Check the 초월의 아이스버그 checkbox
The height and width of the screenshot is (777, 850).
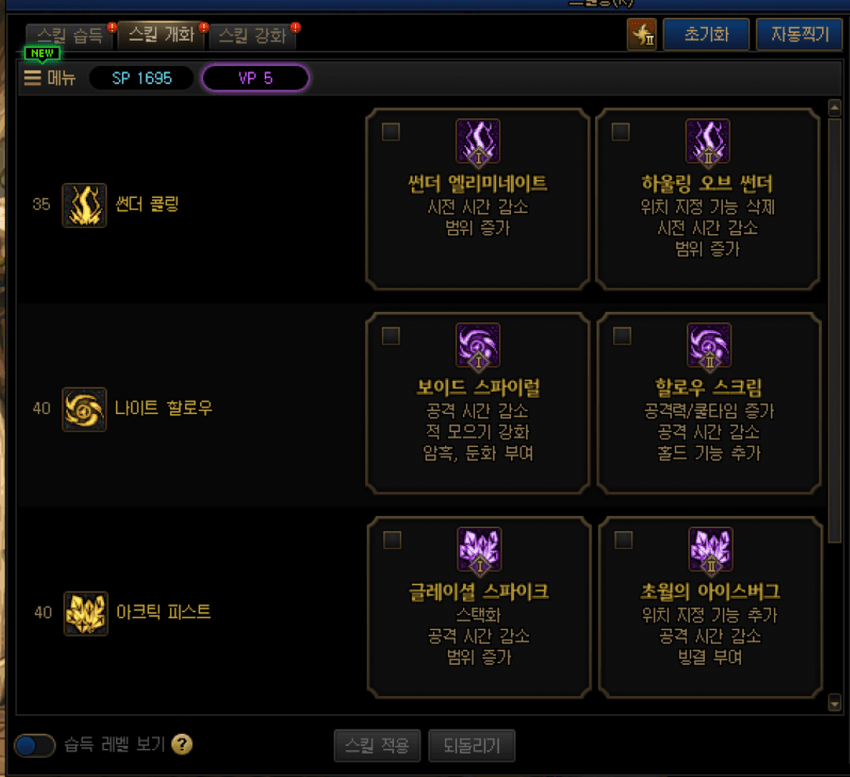click(x=623, y=540)
